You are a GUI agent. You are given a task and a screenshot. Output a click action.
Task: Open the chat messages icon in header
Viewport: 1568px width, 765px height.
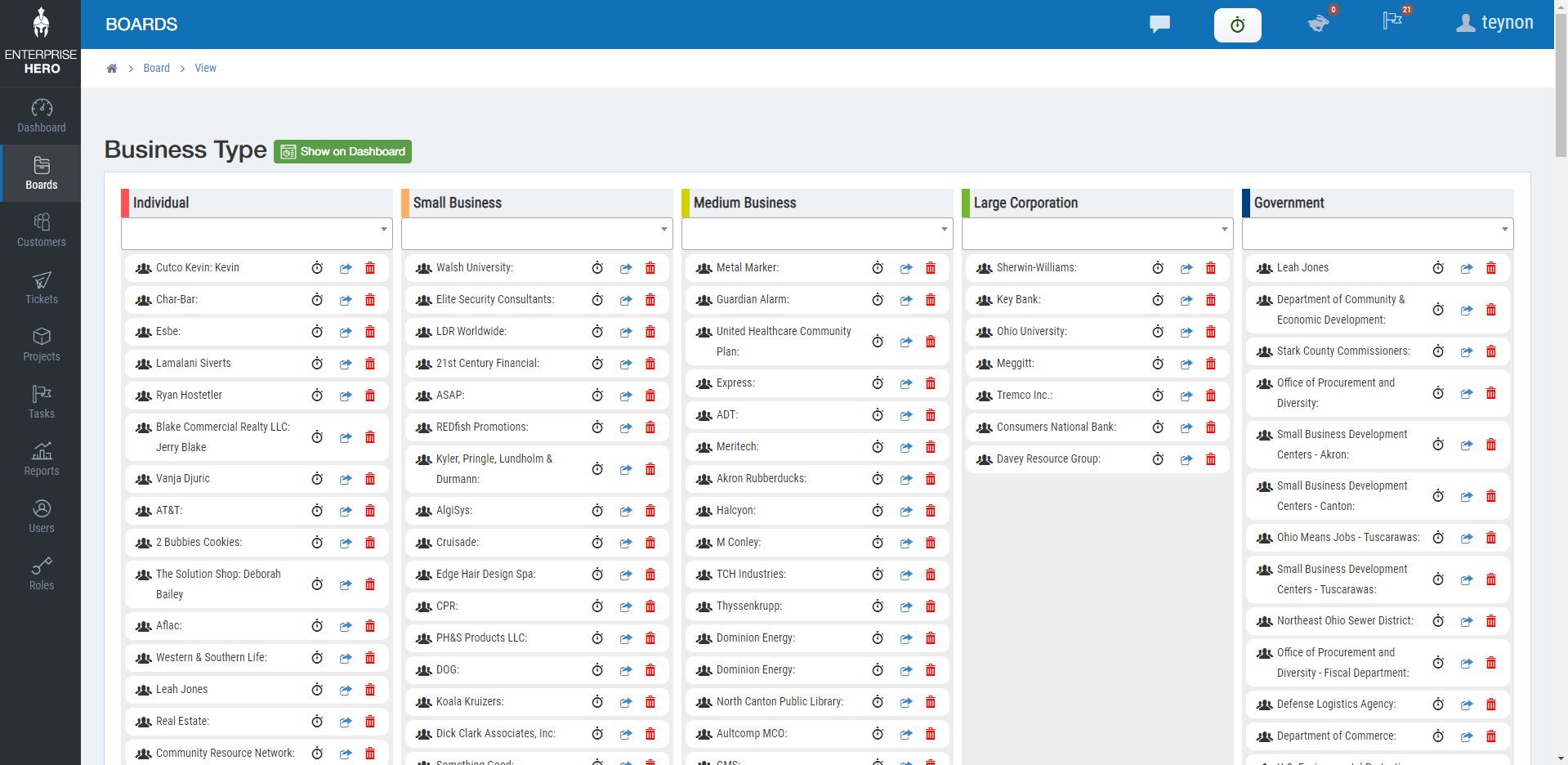1159,24
